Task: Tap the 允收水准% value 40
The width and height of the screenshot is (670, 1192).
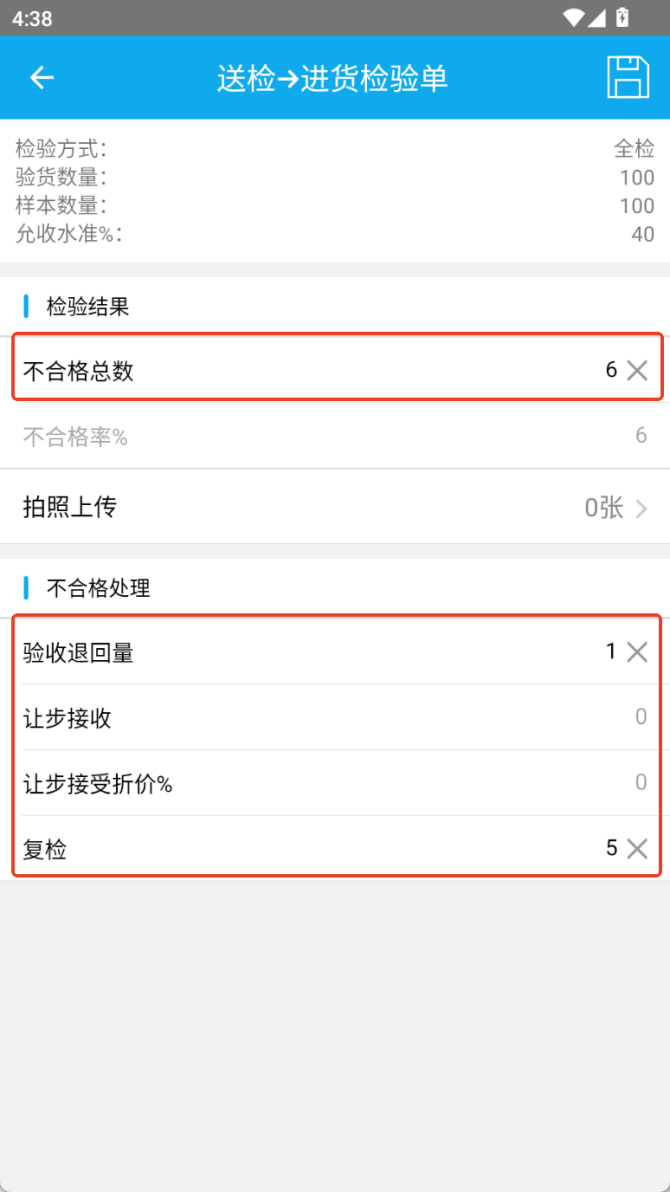Action: click(642, 234)
